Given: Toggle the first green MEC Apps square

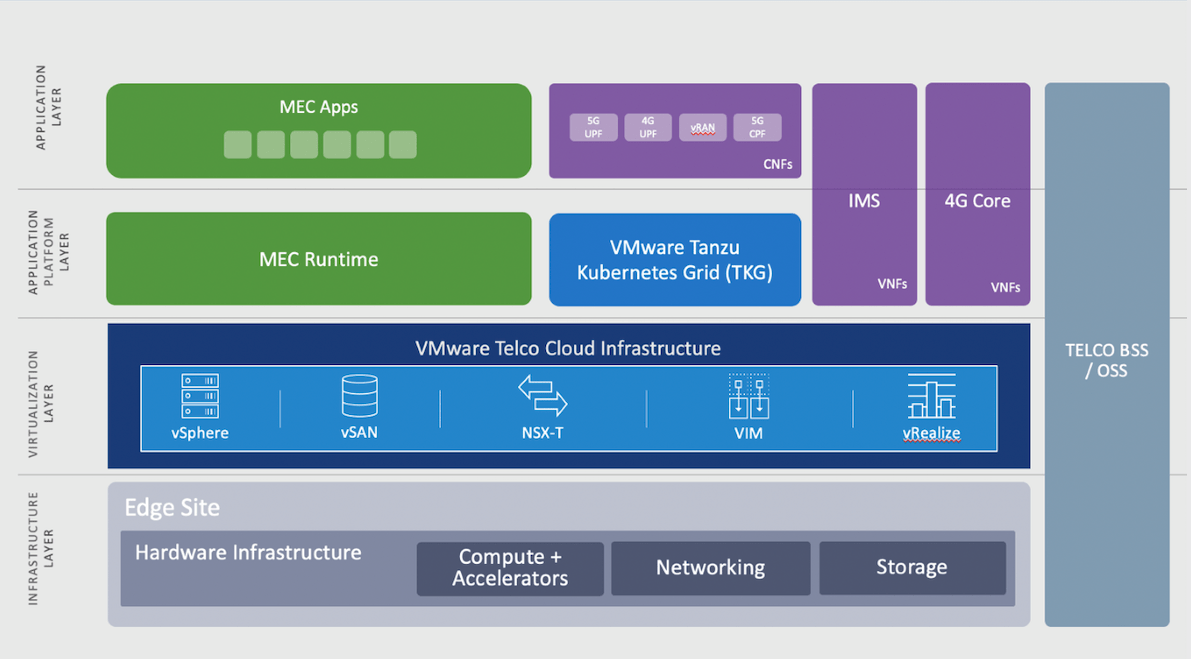Looking at the screenshot, I should coord(237,145).
